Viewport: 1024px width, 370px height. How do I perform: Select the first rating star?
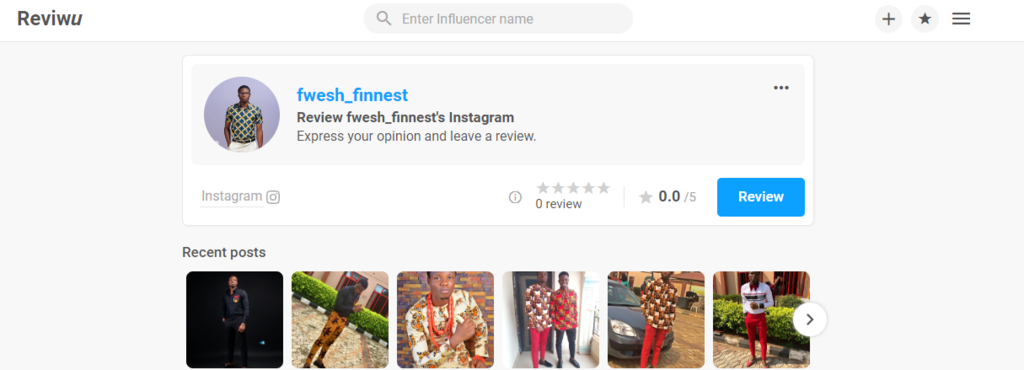(x=543, y=188)
